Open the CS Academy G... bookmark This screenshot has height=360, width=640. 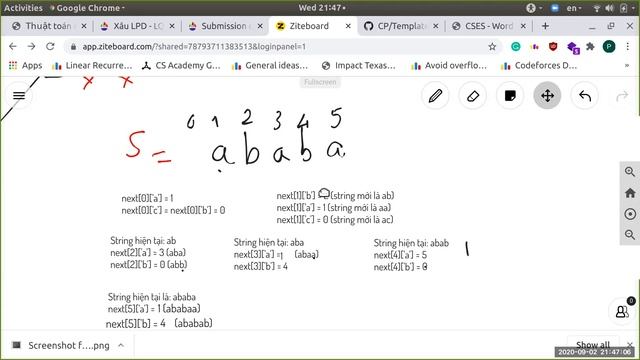[181, 65]
